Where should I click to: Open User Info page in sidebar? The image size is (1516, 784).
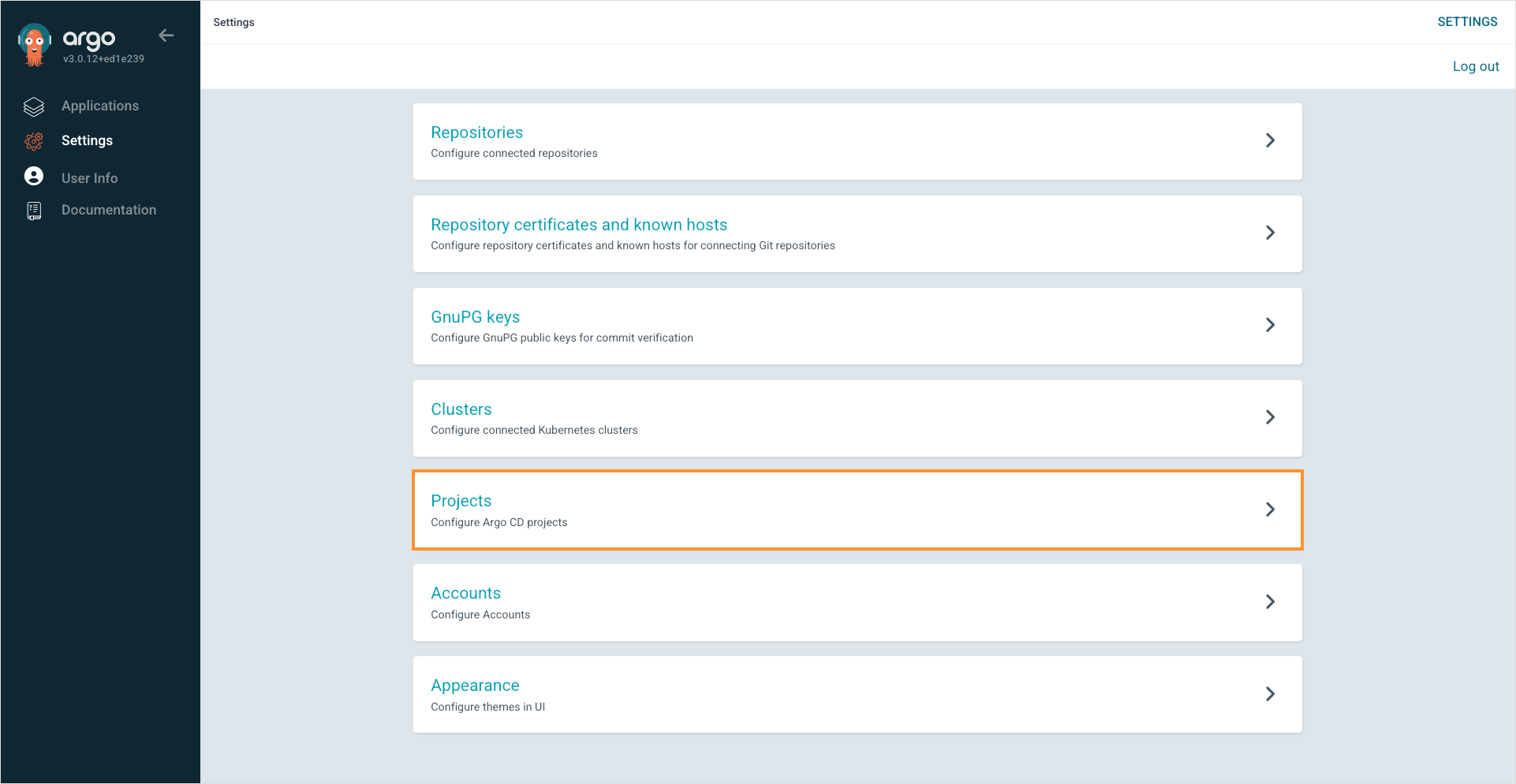[x=89, y=178]
